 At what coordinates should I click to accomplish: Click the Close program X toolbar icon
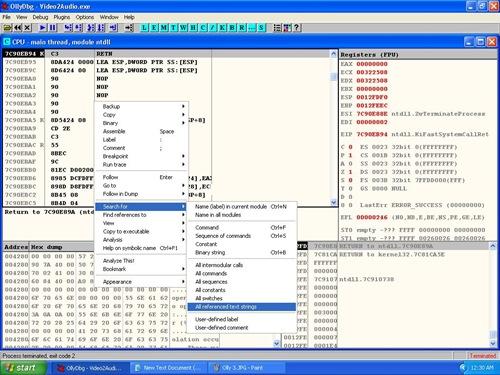[x=27, y=27]
